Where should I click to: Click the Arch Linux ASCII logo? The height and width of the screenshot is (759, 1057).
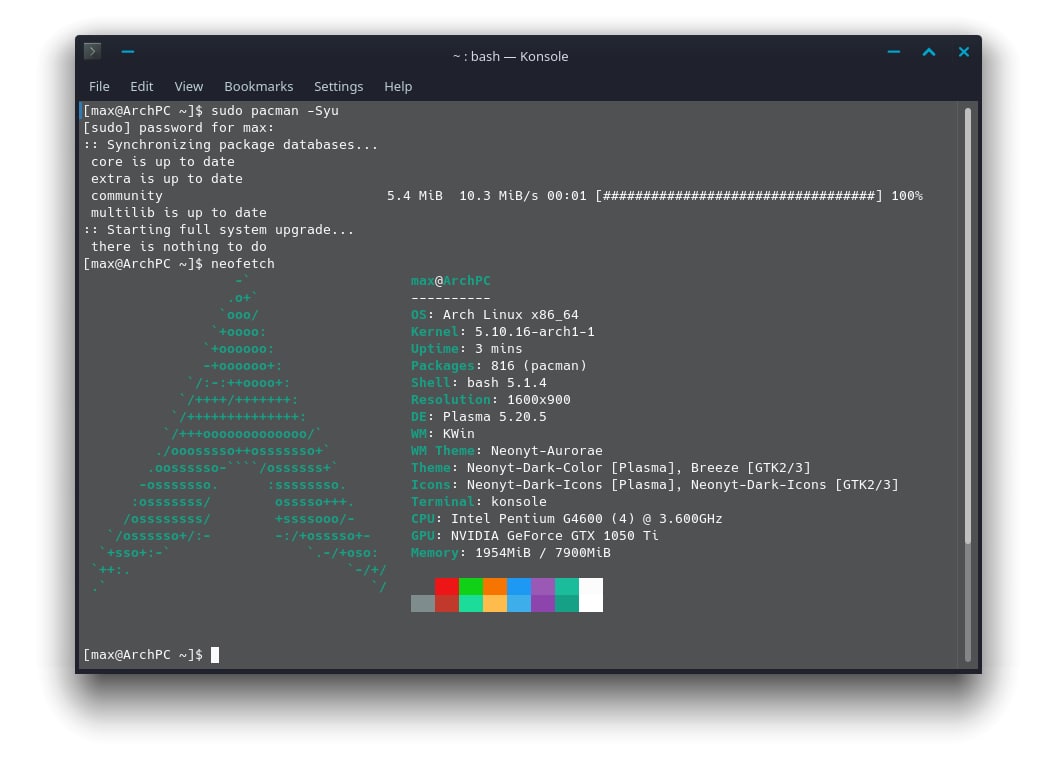tap(239, 433)
